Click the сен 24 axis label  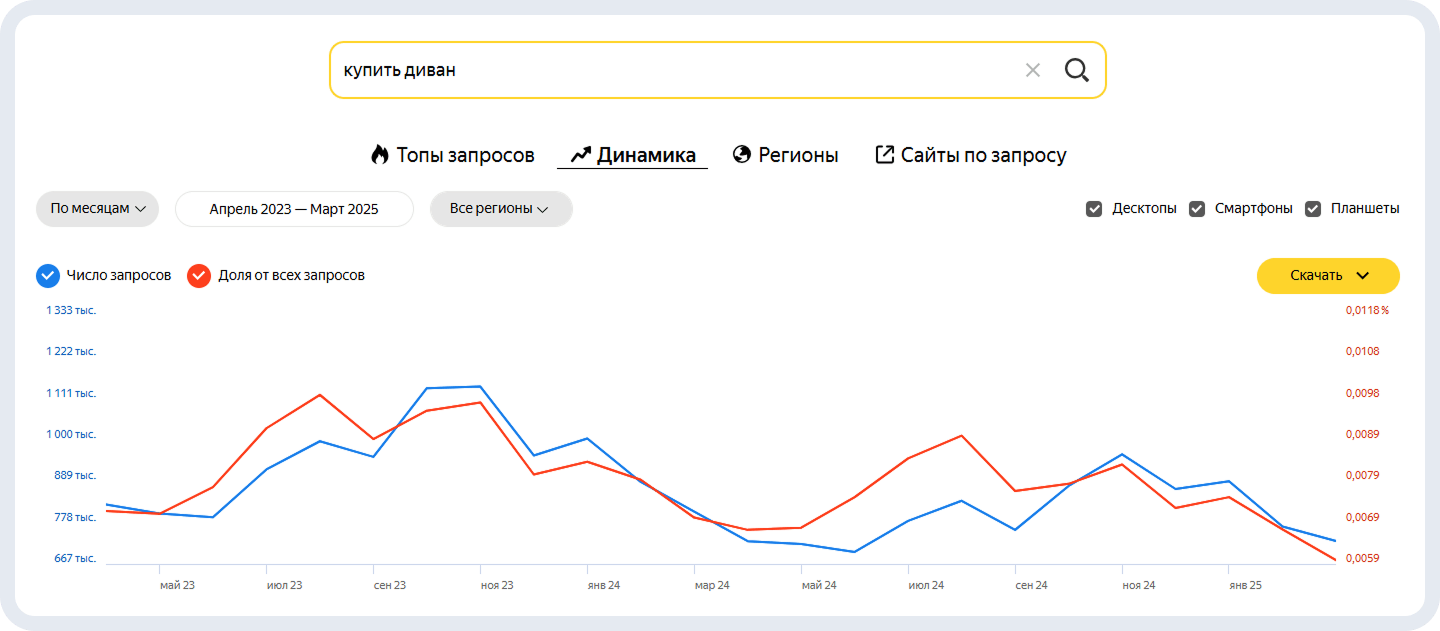pyautogui.click(x=1031, y=585)
